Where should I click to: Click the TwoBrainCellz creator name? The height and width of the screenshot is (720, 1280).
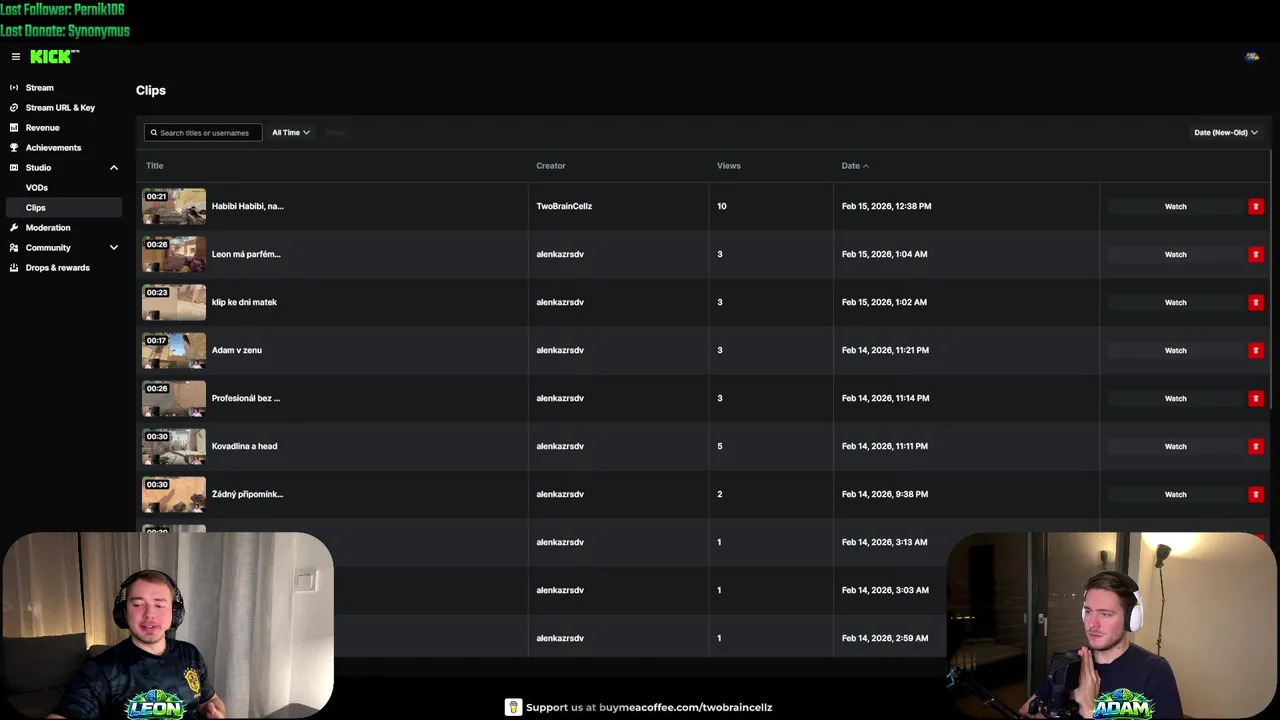(564, 206)
